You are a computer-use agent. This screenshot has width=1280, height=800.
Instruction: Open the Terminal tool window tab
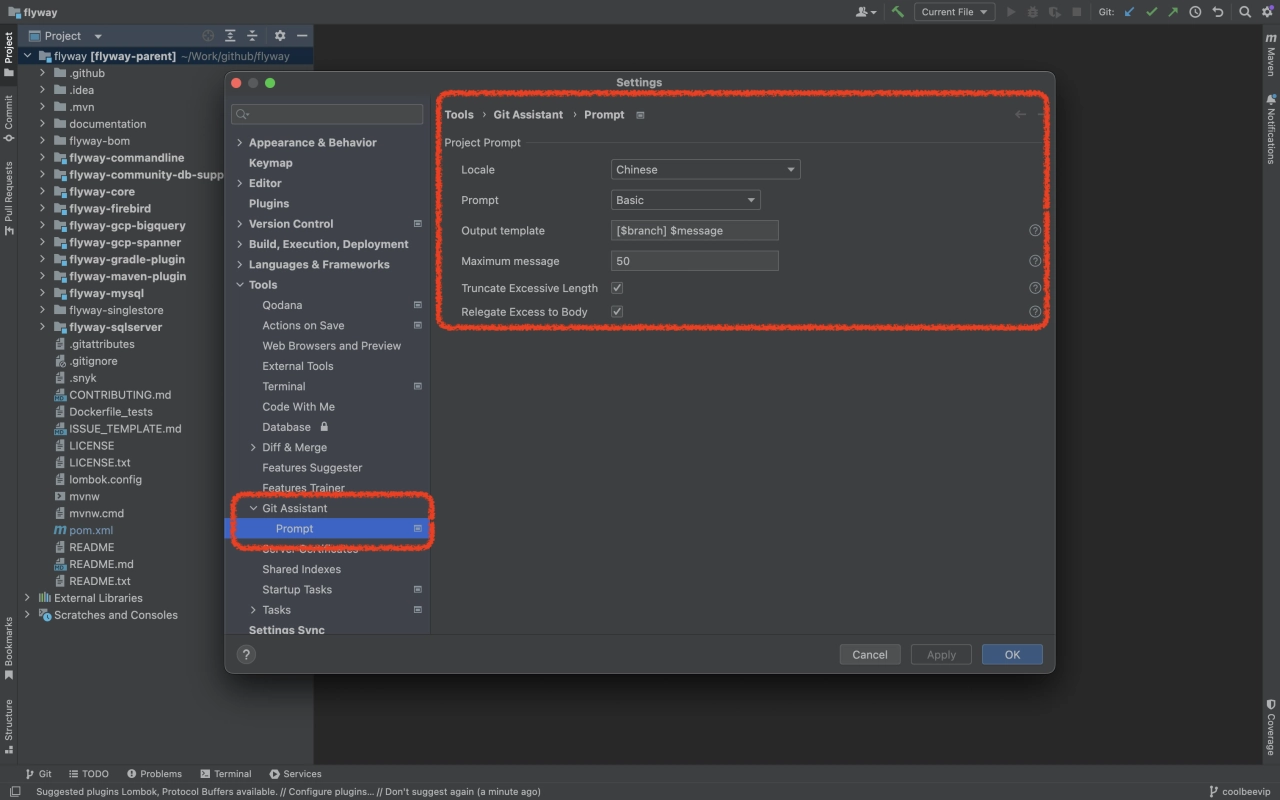coord(225,773)
